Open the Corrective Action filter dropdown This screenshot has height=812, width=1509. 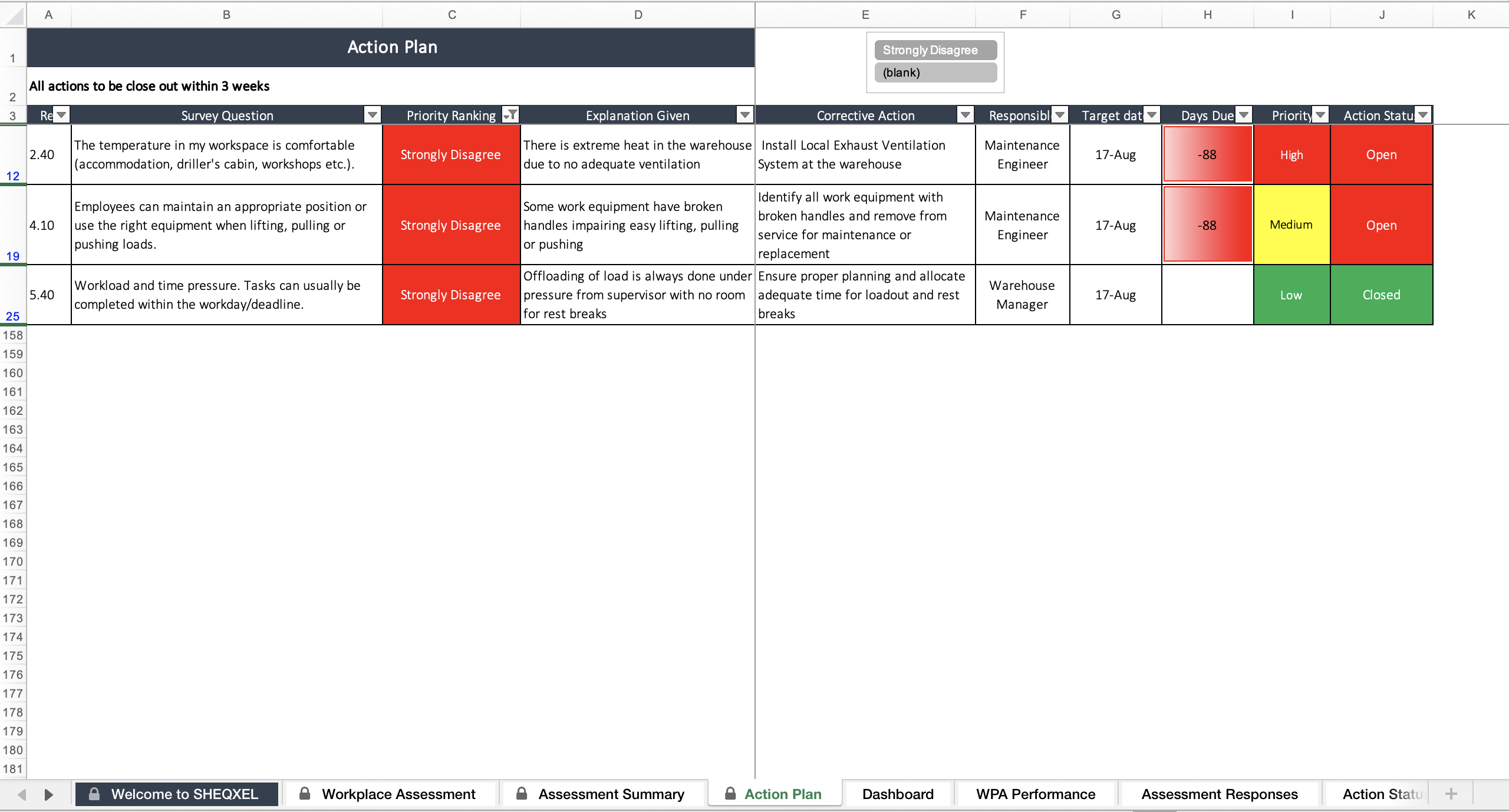tap(965, 115)
